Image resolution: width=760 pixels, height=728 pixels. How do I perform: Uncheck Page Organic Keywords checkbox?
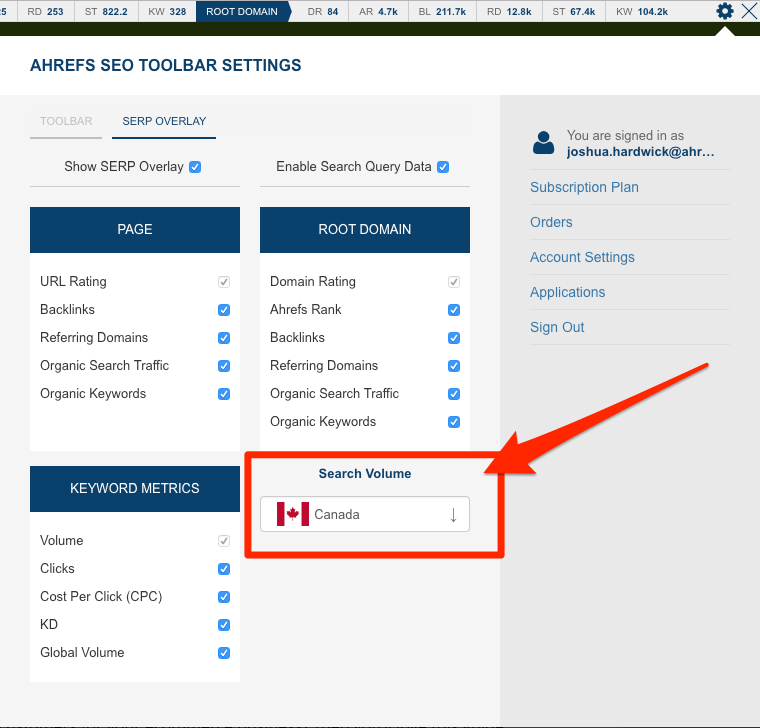[224, 394]
